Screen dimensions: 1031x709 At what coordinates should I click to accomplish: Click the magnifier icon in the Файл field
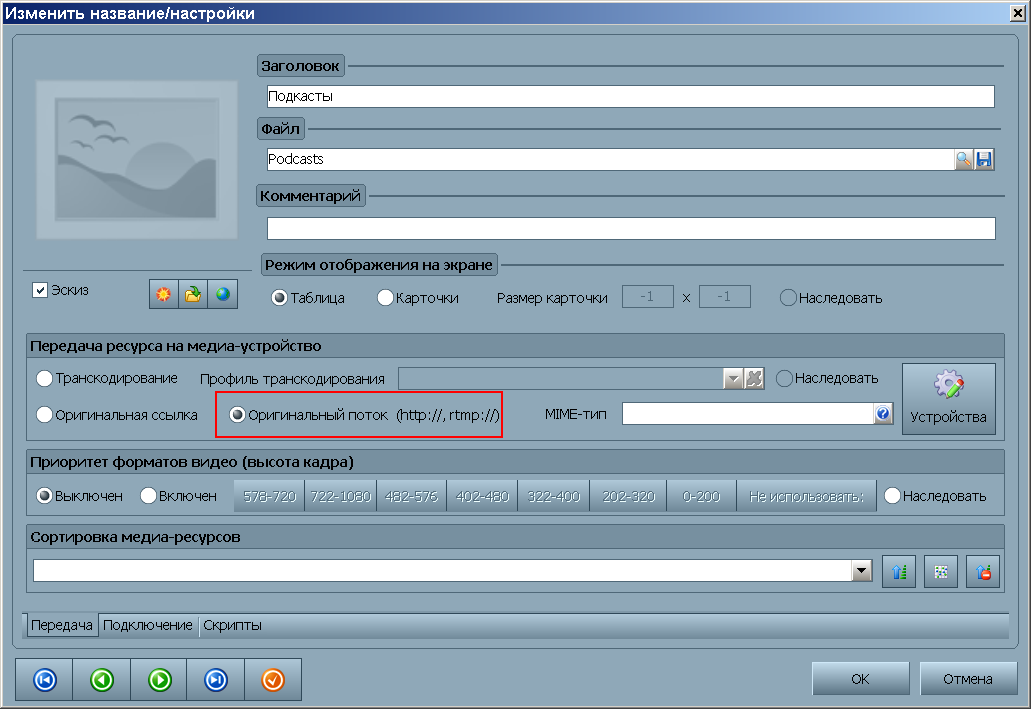[964, 160]
